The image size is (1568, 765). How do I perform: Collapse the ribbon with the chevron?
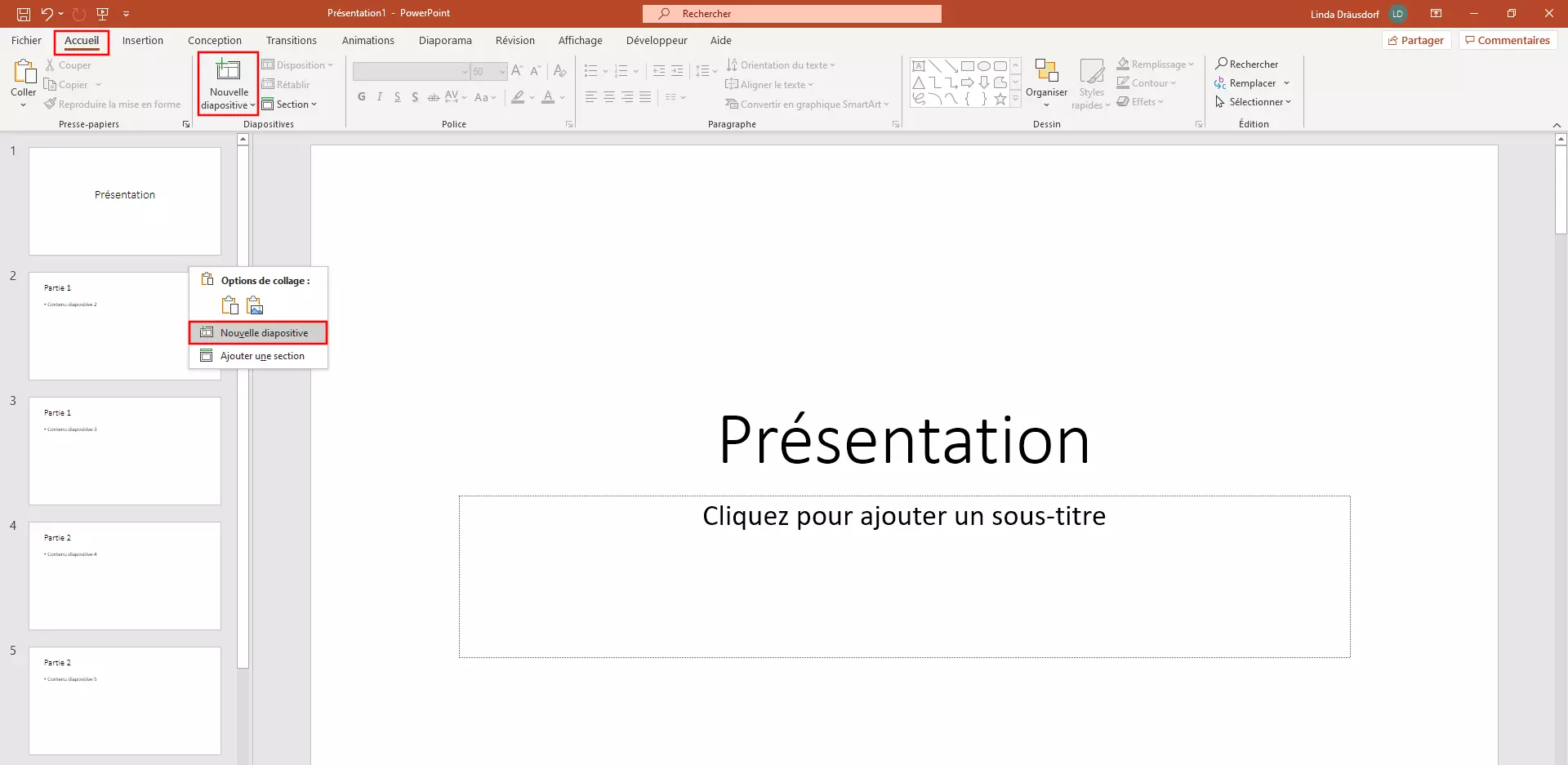coord(1557,125)
